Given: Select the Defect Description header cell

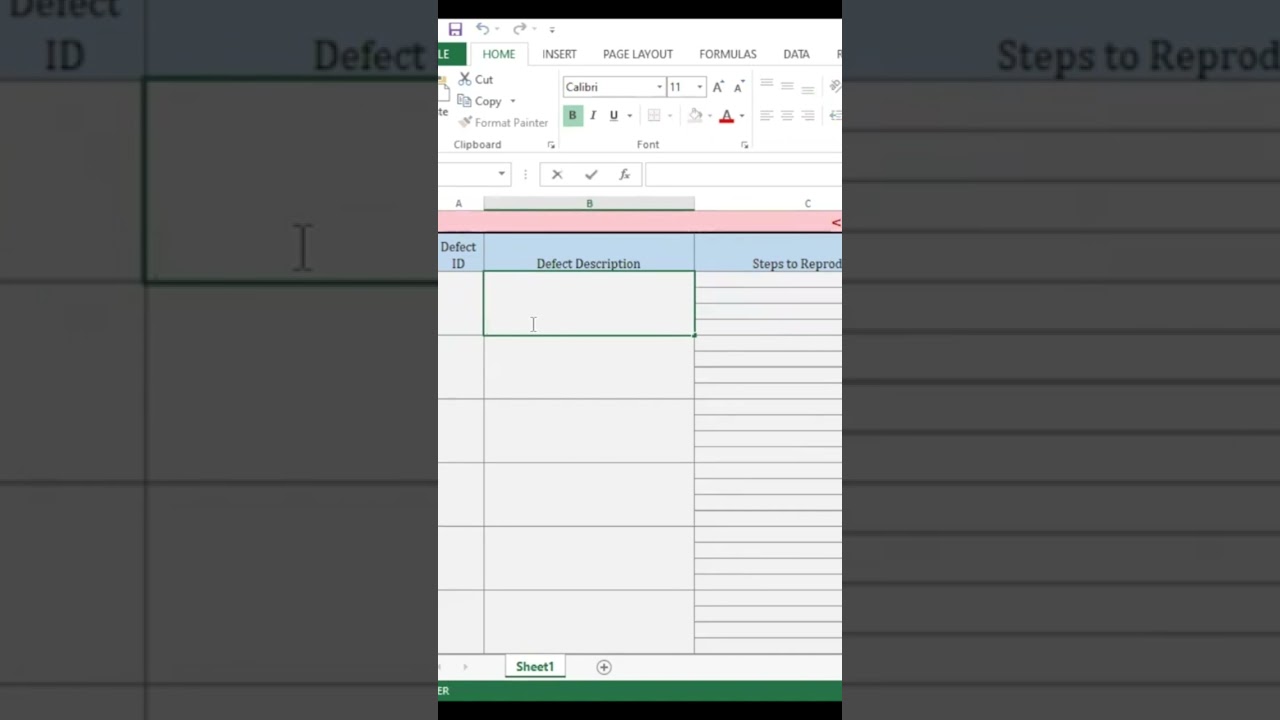Looking at the screenshot, I should [x=589, y=253].
